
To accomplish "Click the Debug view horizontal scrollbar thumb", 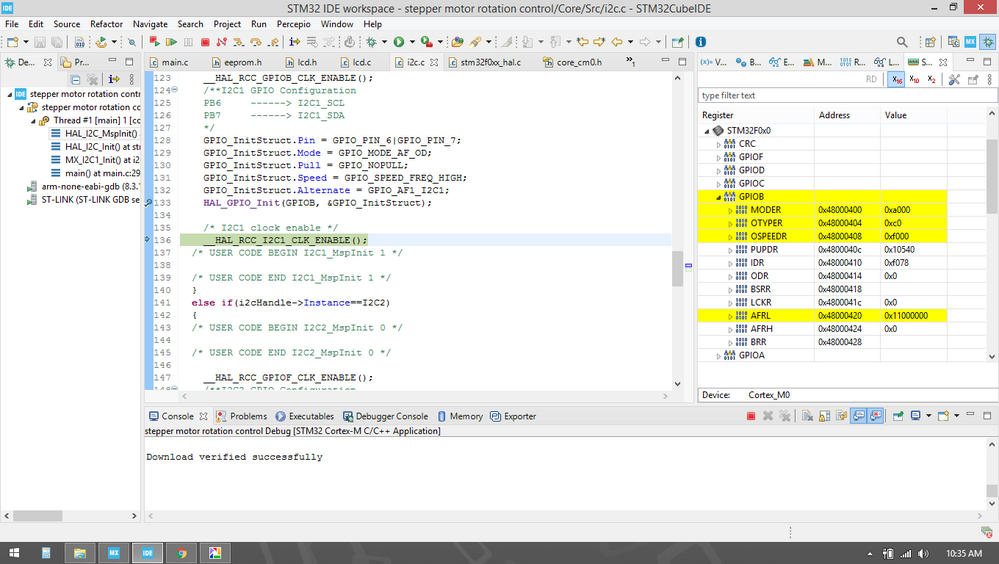I will pos(38,516).
